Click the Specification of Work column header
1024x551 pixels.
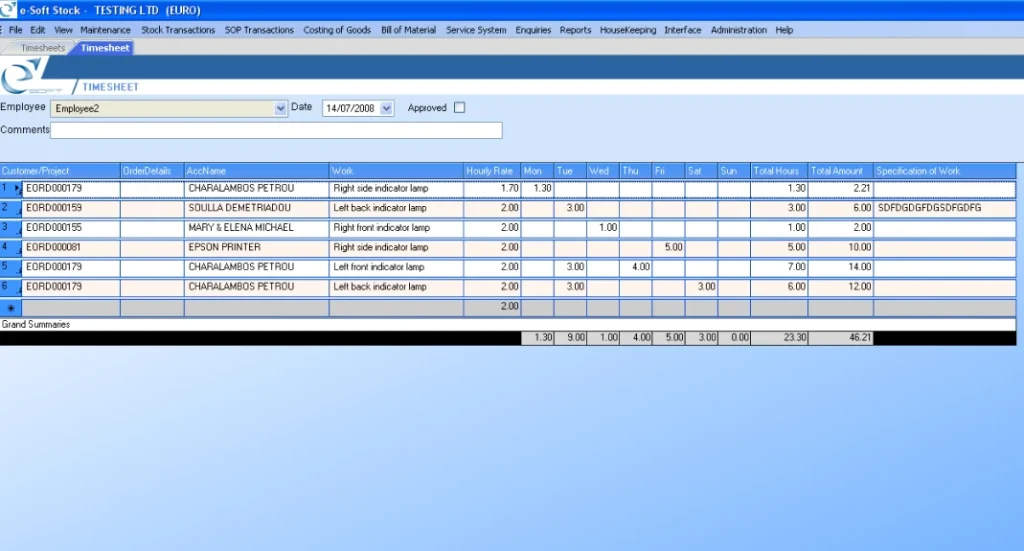tap(944, 171)
